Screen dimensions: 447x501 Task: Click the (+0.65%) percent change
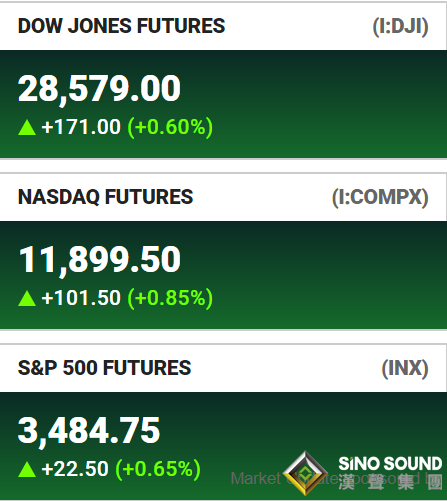[158, 469]
